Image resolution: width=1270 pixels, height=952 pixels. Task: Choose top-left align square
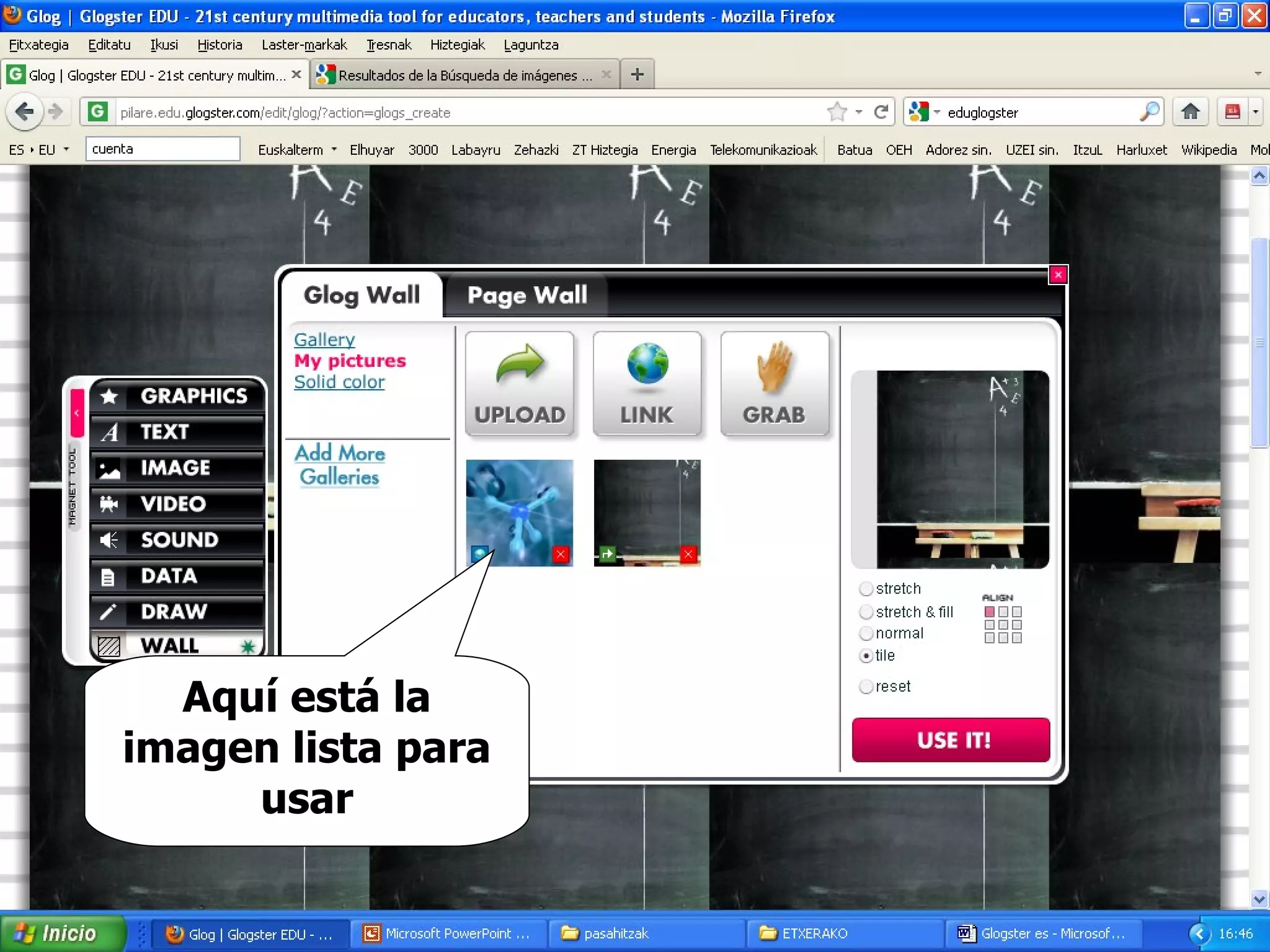pyautogui.click(x=990, y=612)
